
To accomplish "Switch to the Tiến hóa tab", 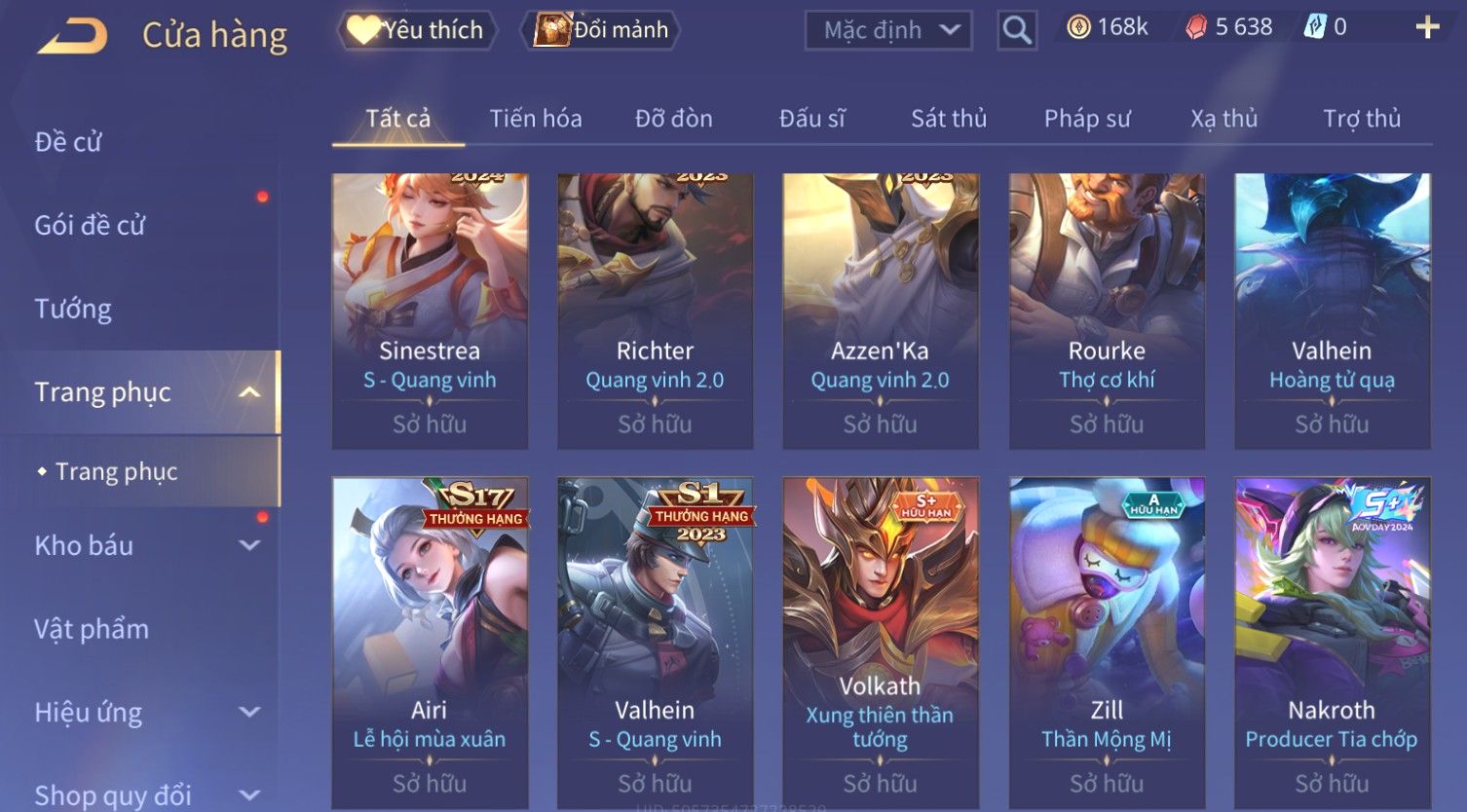I will [536, 119].
